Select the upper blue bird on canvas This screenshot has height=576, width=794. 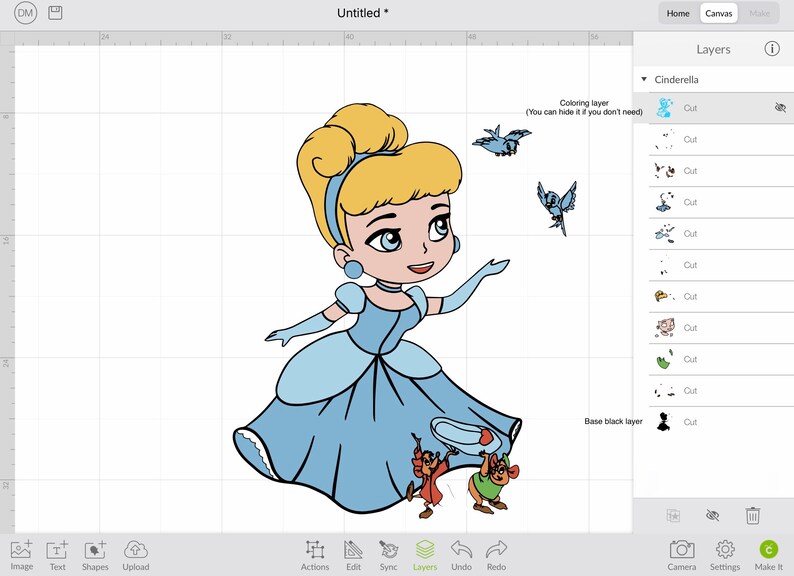pos(502,141)
